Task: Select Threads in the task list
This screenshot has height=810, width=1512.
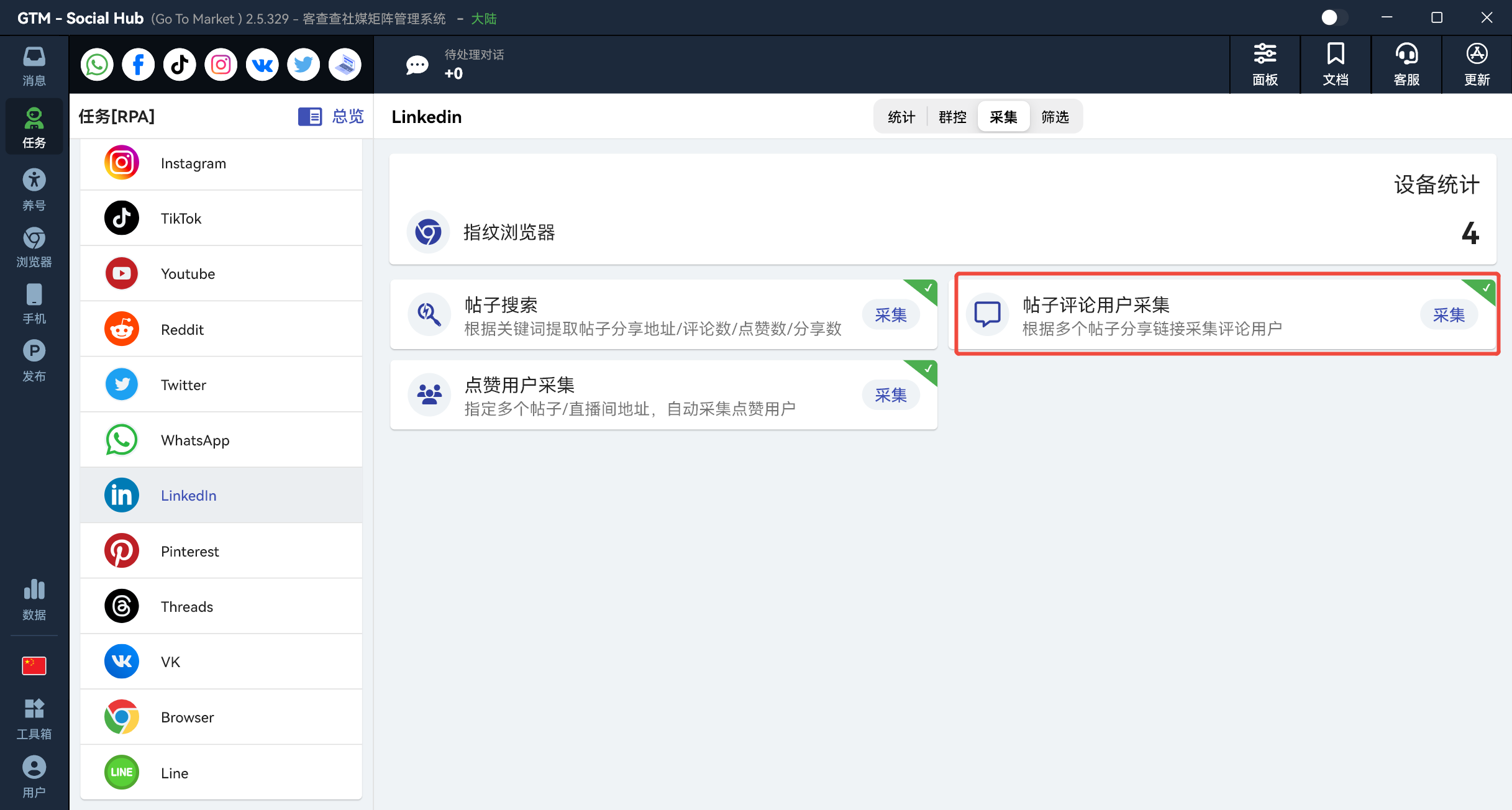Action: [x=221, y=606]
